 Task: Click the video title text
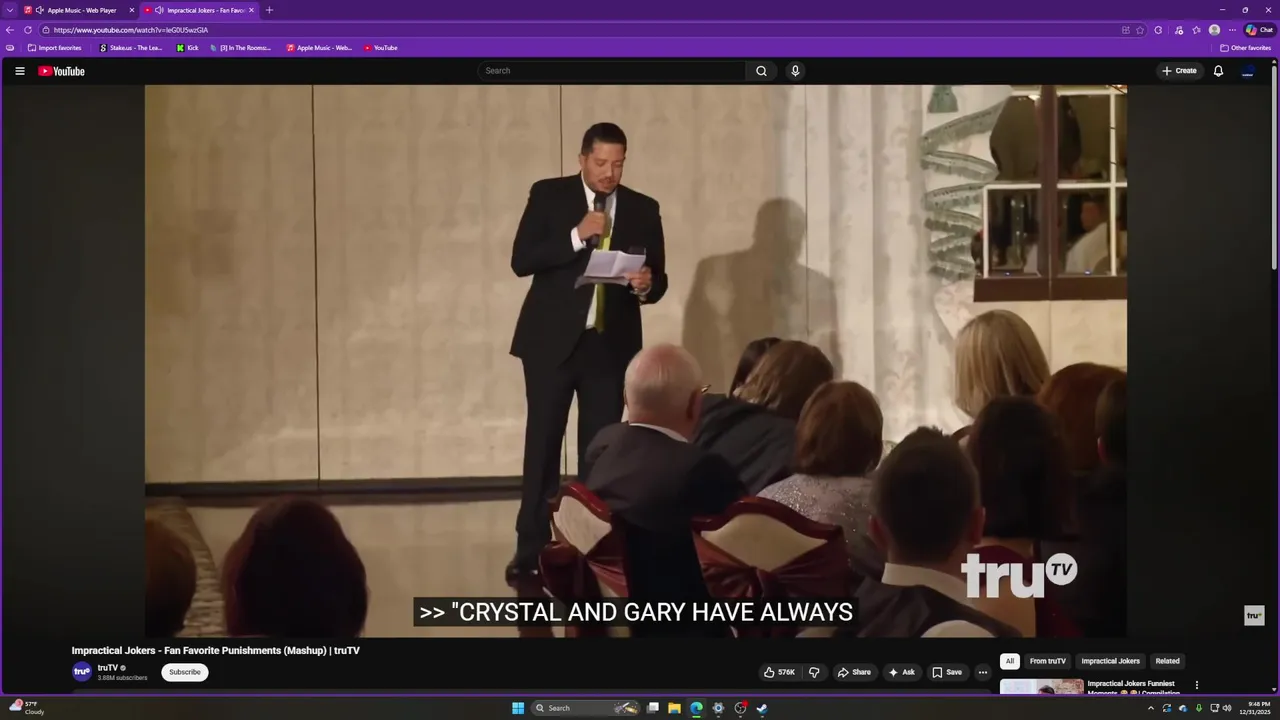[x=215, y=650]
